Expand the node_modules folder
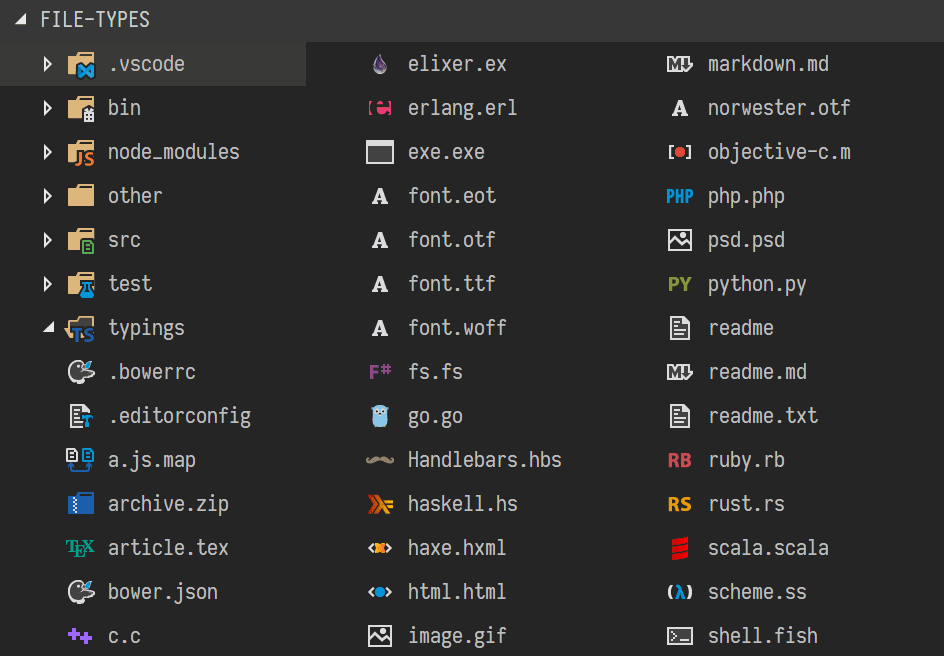The image size is (944, 656). (x=47, y=151)
